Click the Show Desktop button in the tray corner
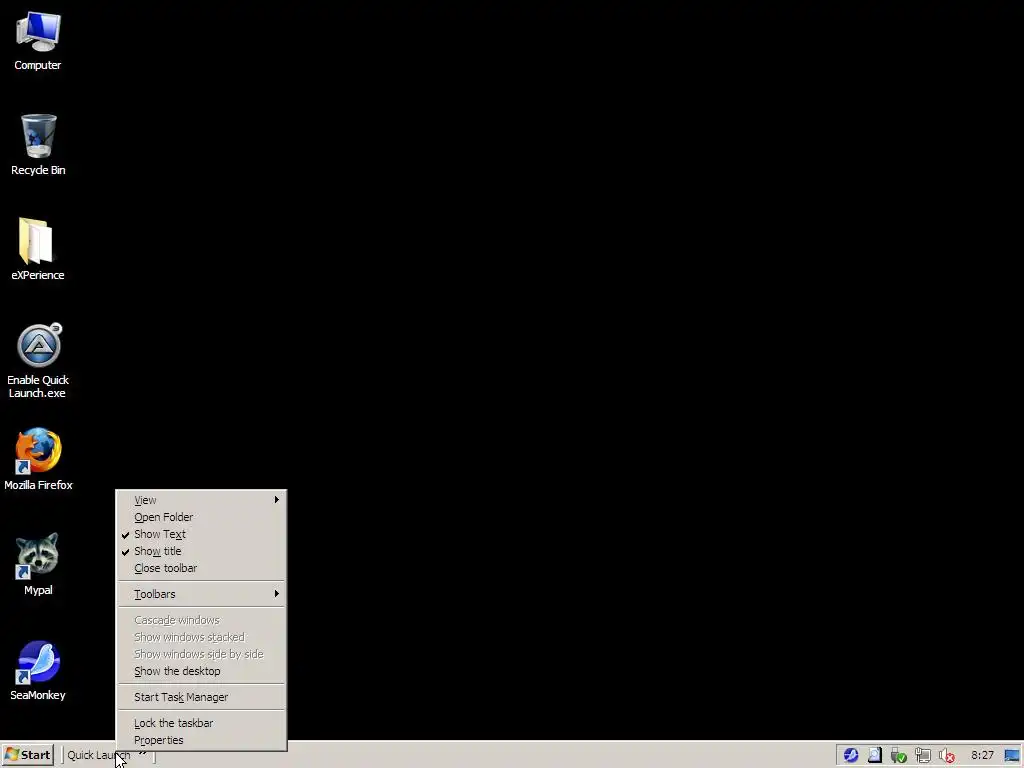Image resolution: width=1024 pixels, height=768 pixels. [x=1012, y=756]
